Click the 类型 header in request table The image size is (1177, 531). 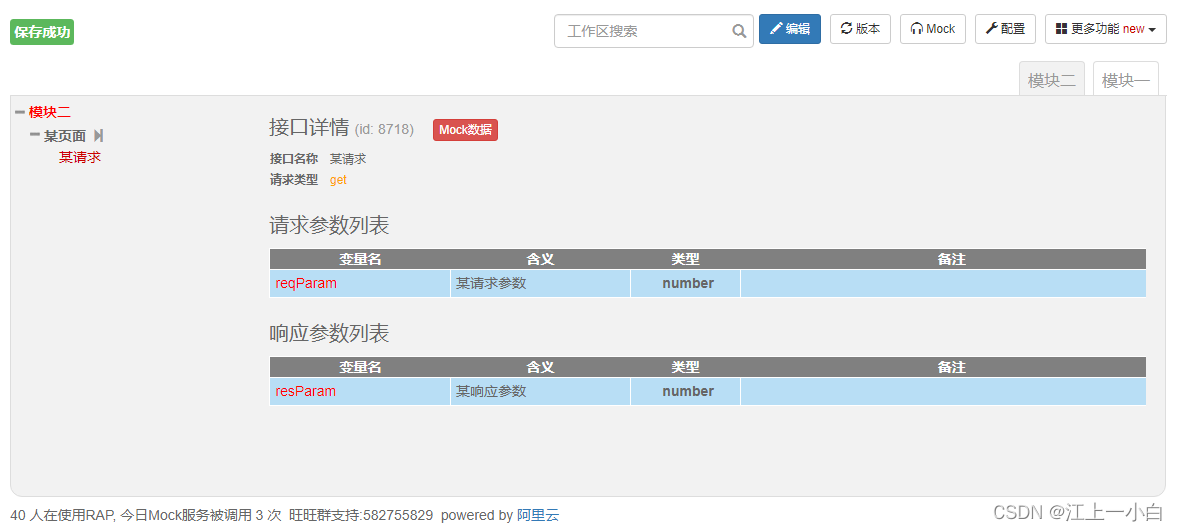coord(685,259)
